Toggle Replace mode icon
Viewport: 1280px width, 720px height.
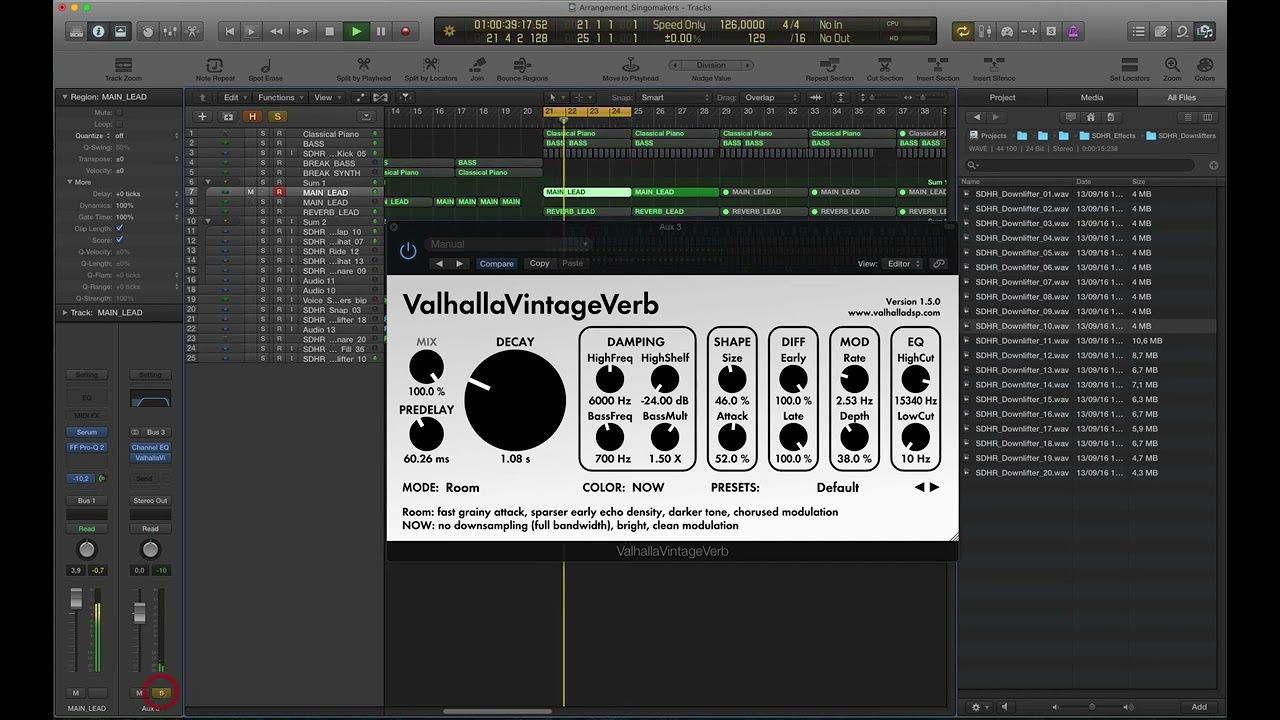pyautogui.click(x=1029, y=31)
